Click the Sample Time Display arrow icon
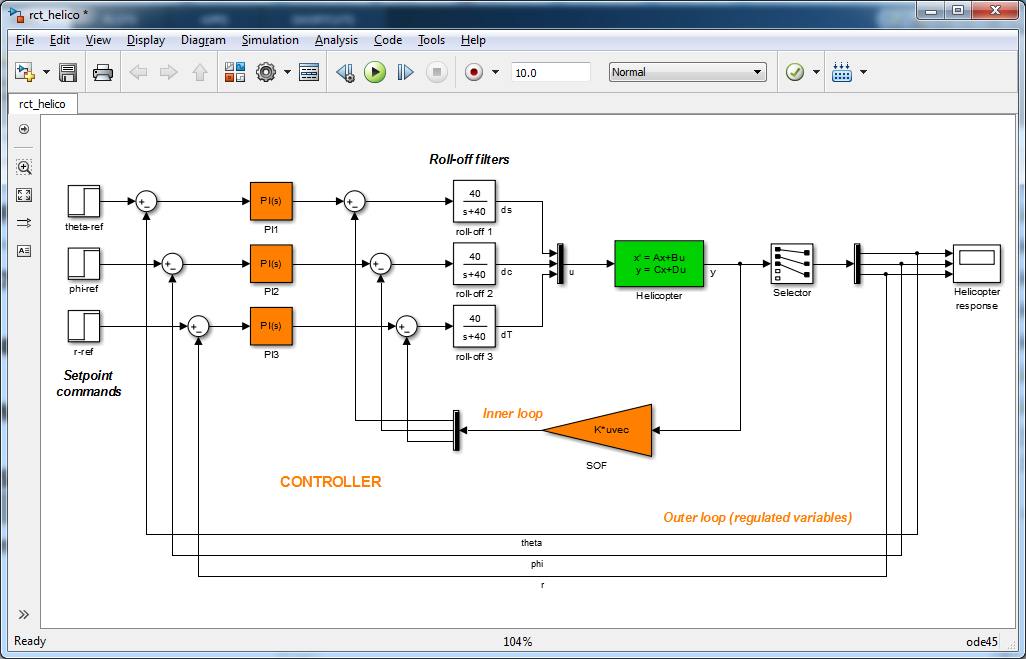This screenshot has height=659, width=1026. pyautogui.click(x=24, y=223)
